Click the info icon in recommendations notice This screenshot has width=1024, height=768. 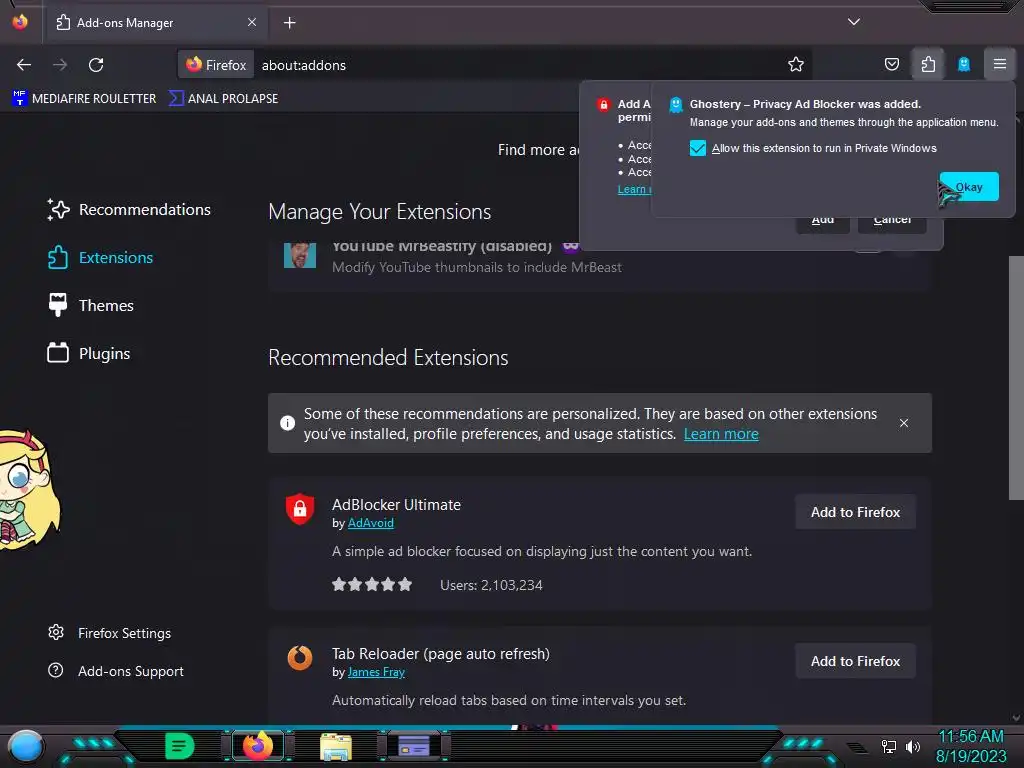(287, 423)
